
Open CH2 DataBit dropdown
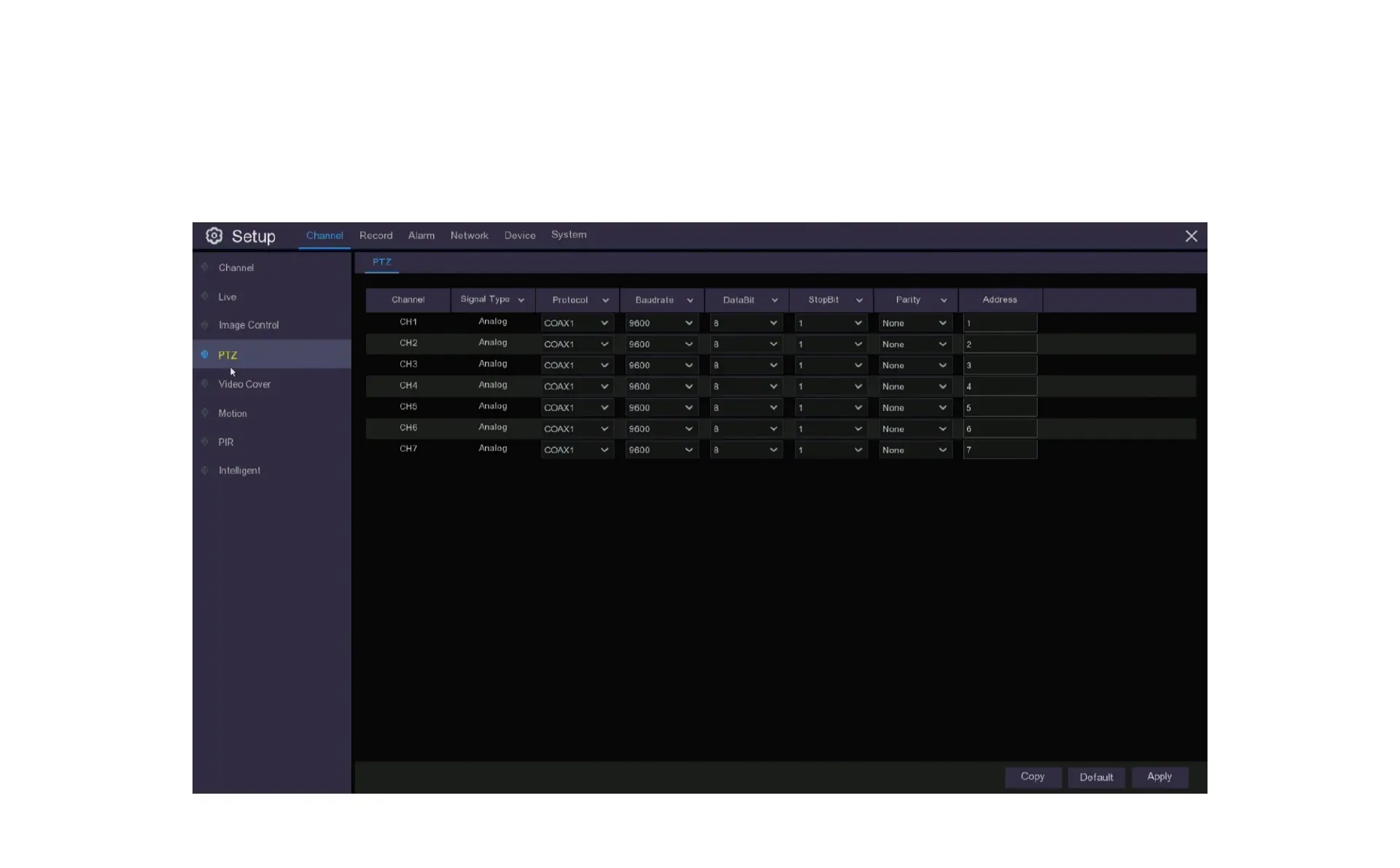tap(745, 344)
